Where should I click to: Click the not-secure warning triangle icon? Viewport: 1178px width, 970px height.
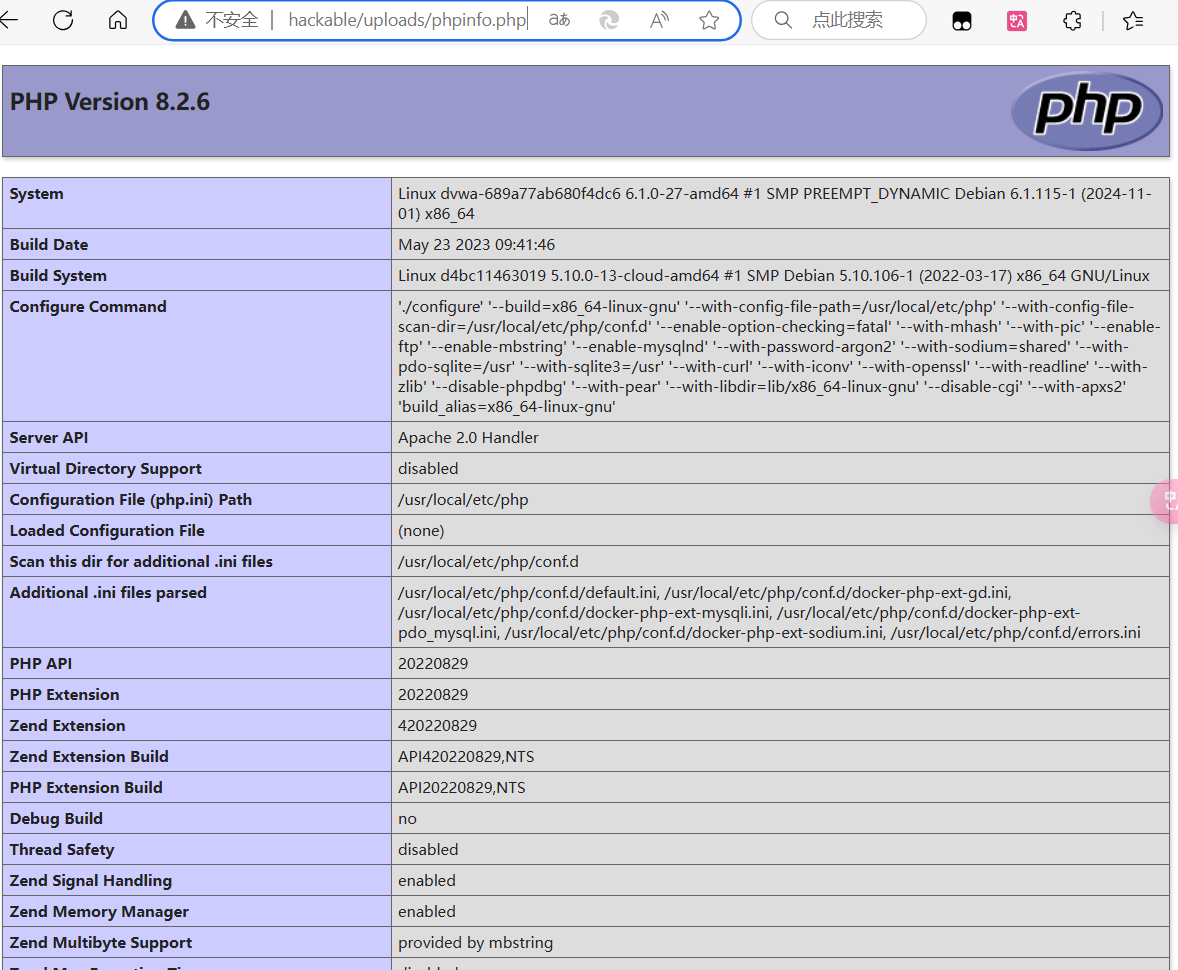click(x=185, y=20)
